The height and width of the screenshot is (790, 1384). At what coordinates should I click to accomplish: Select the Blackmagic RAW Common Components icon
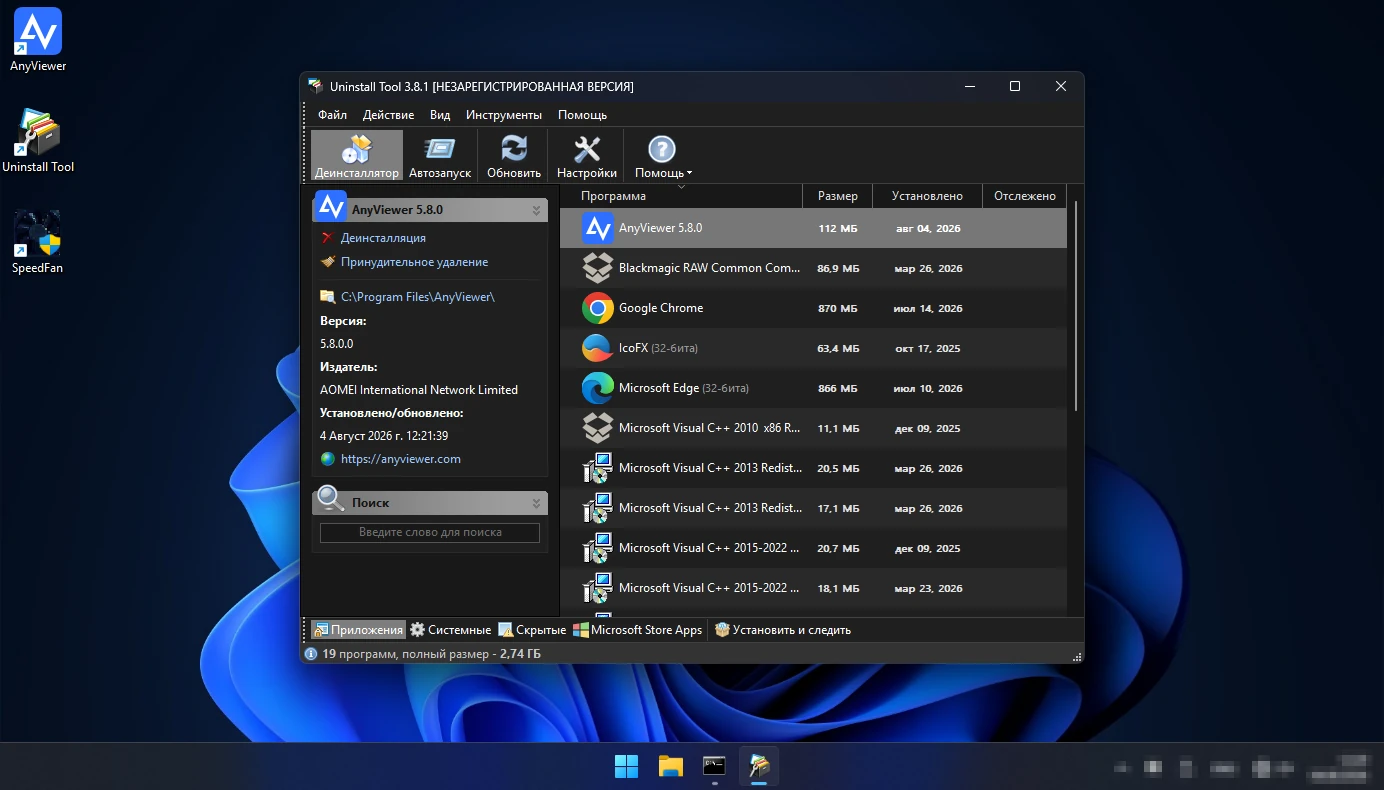(x=598, y=268)
